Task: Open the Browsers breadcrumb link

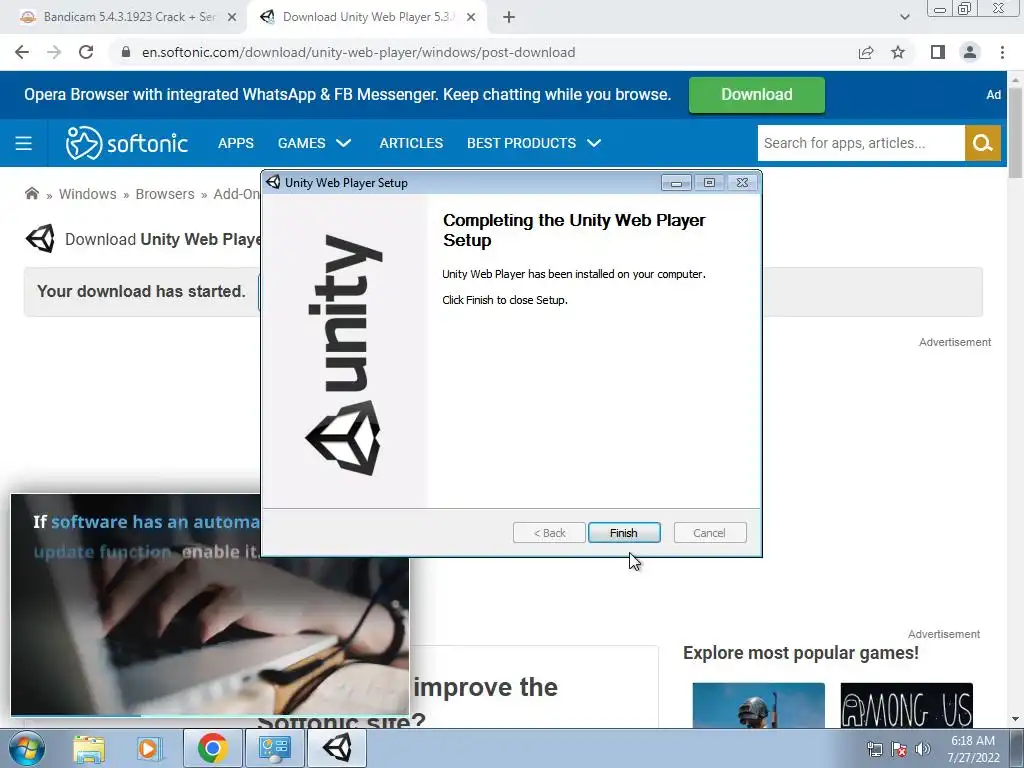Action: [x=165, y=194]
